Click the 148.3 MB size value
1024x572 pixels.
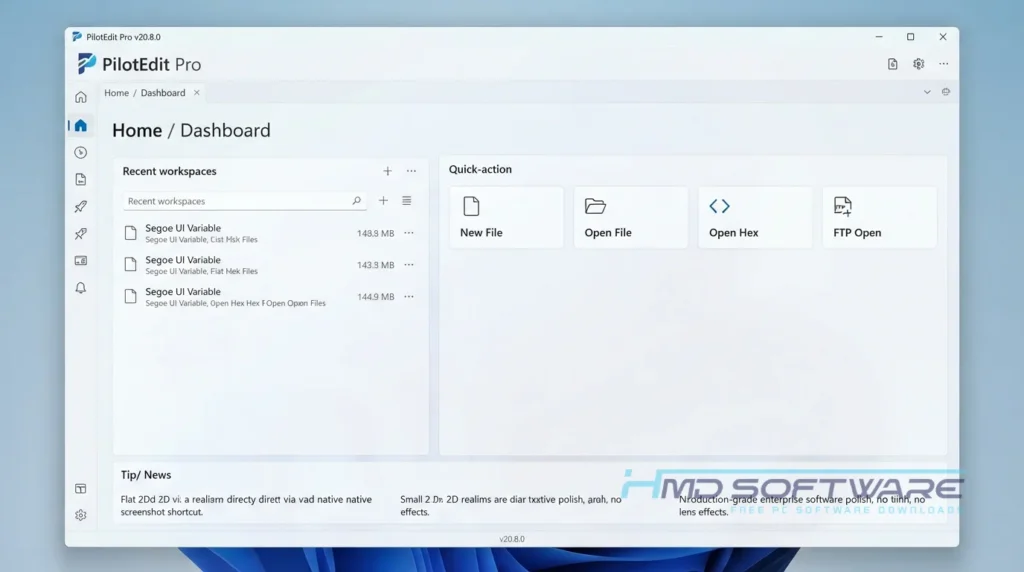pyautogui.click(x=376, y=233)
